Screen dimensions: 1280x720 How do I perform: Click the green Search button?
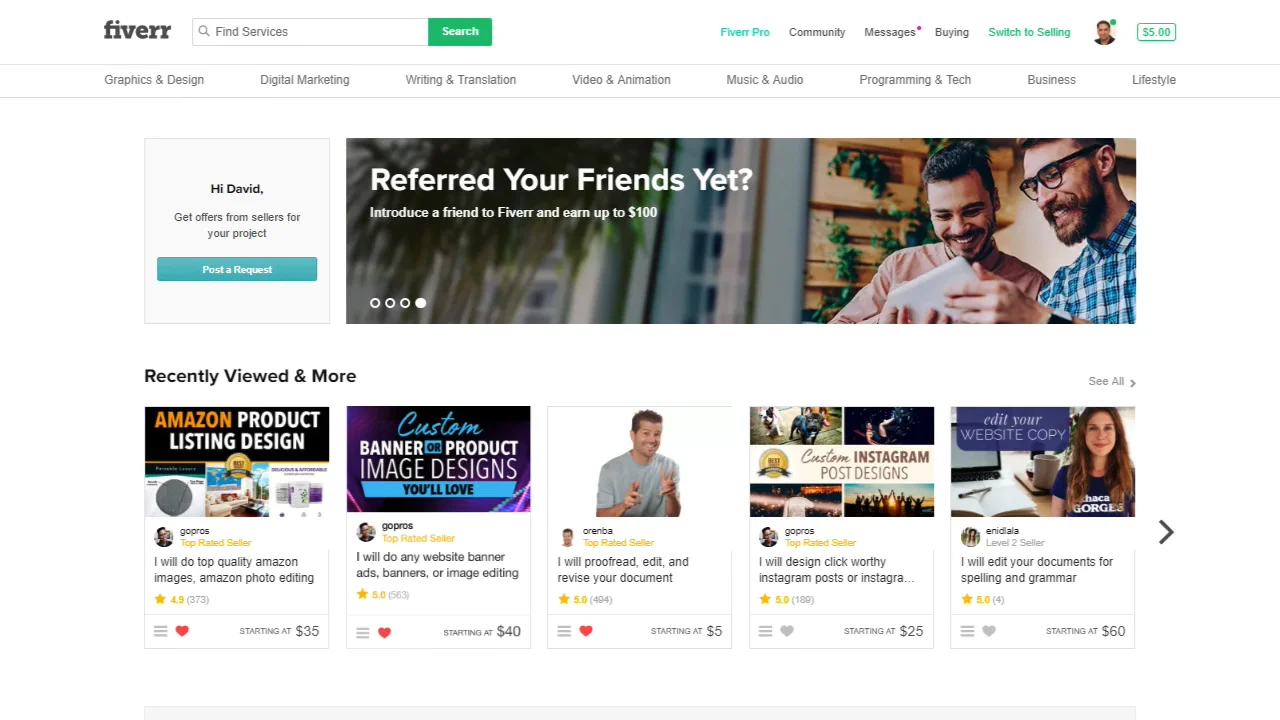[x=460, y=31]
